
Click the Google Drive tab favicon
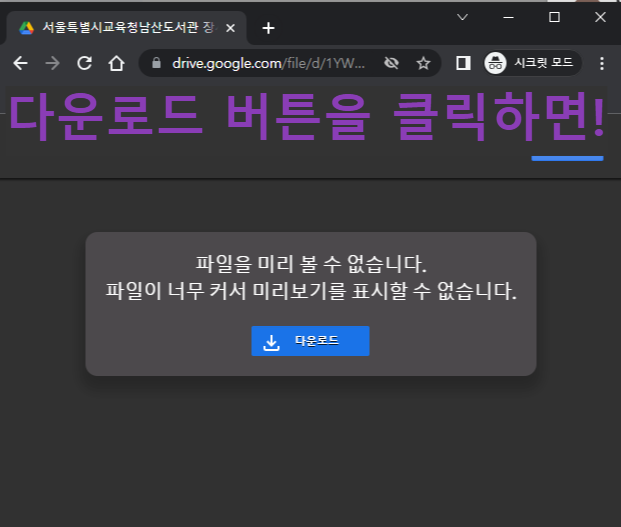(27, 28)
